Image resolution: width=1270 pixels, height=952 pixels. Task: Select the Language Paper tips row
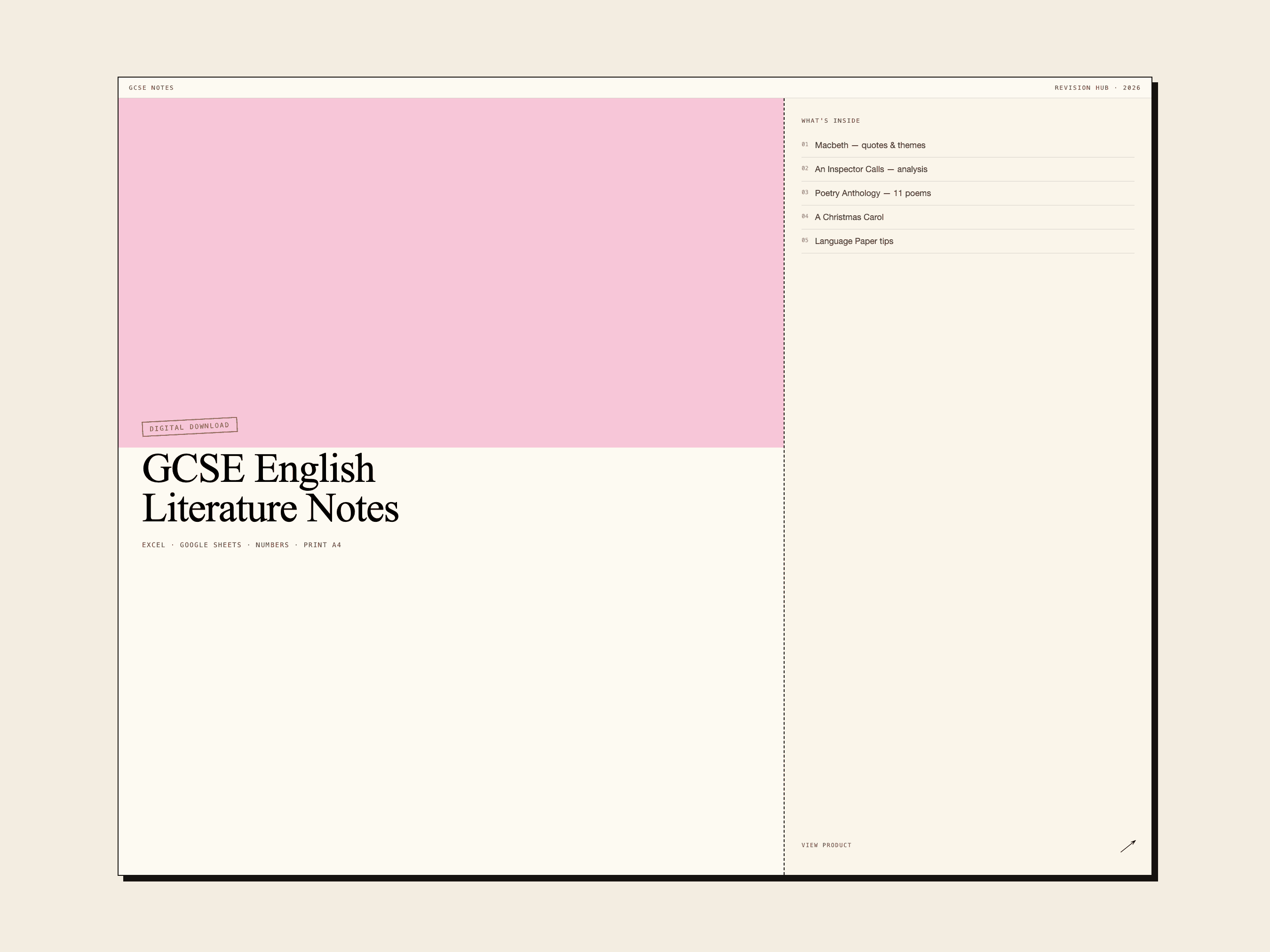point(968,242)
